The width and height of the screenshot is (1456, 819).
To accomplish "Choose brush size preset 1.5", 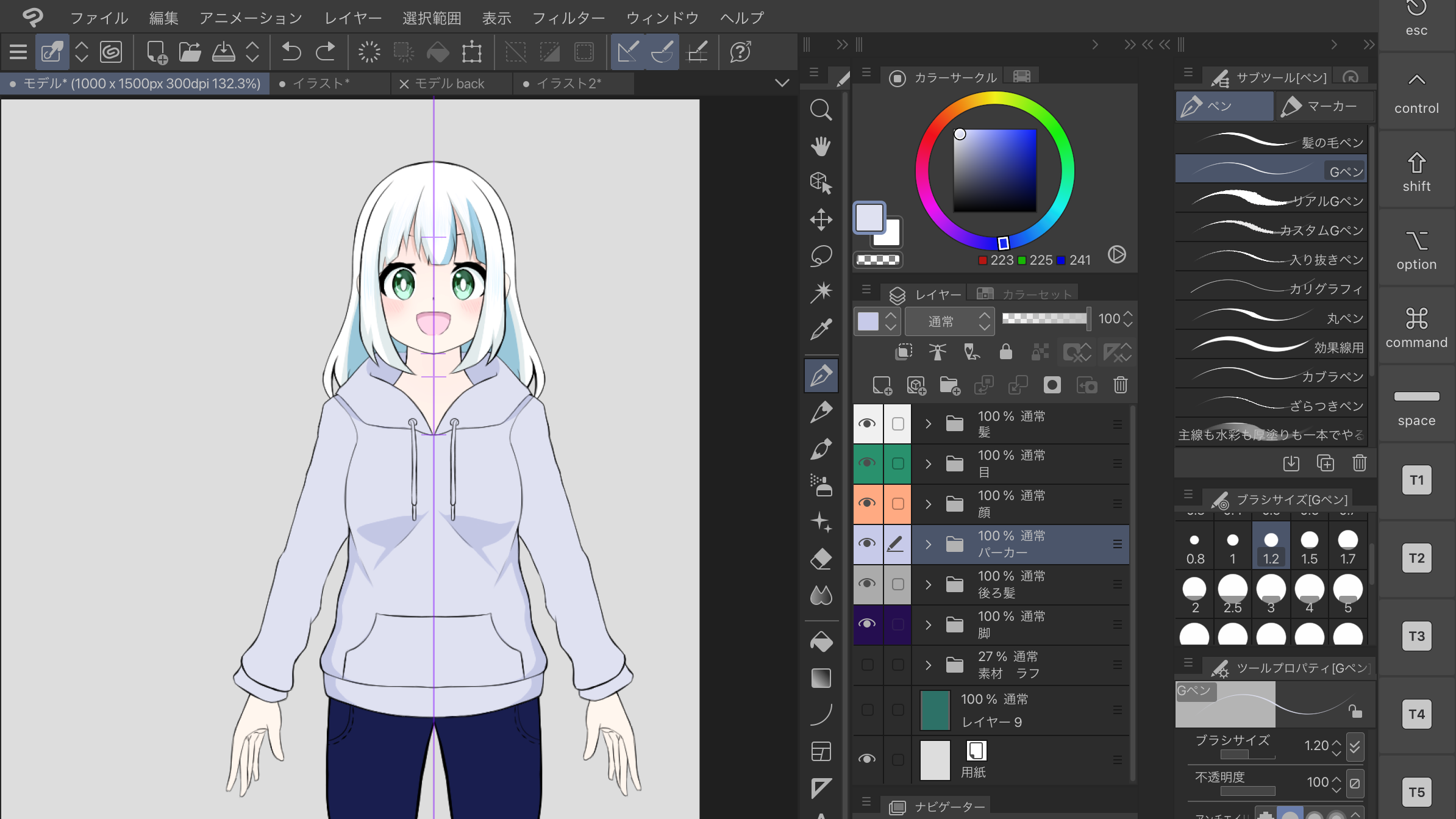I will coord(1309,546).
